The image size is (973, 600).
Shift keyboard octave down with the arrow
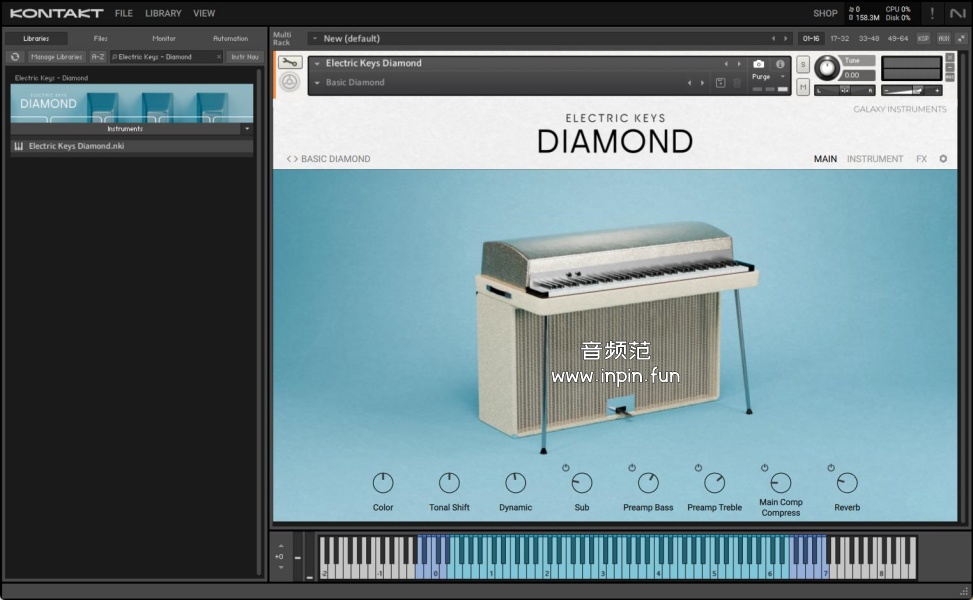point(280,567)
